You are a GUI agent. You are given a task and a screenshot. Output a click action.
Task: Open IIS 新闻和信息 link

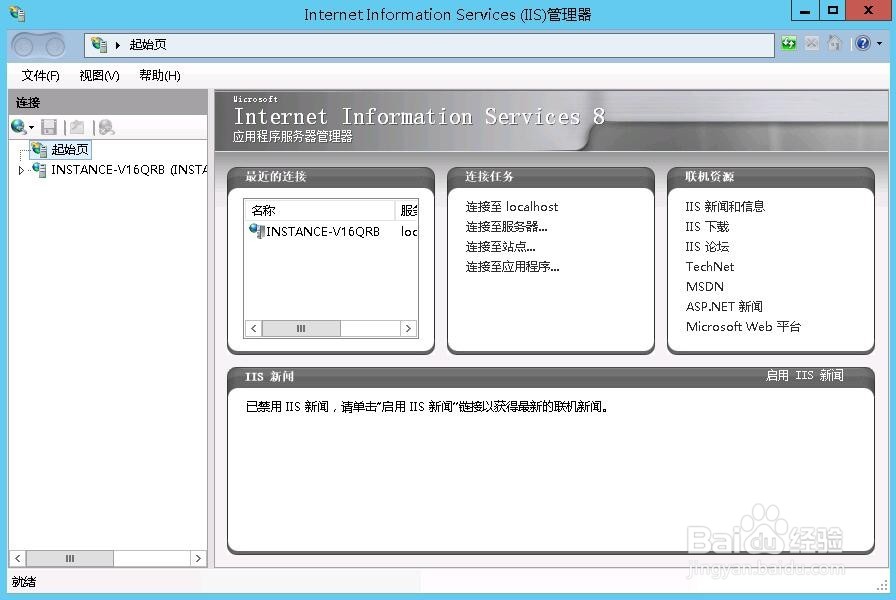click(725, 207)
